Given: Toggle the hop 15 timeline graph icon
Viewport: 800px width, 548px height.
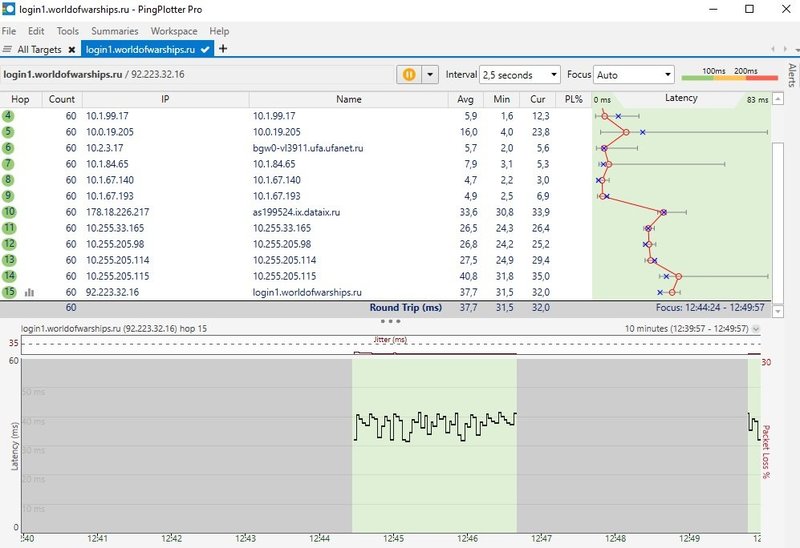Looking at the screenshot, I should click(x=30, y=292).
